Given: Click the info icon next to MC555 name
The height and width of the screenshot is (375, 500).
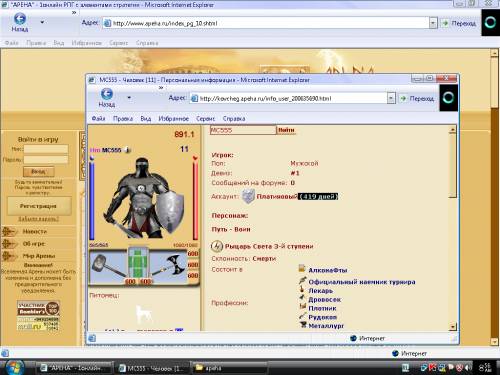Looking at the screenshot, I should point(127,150).
